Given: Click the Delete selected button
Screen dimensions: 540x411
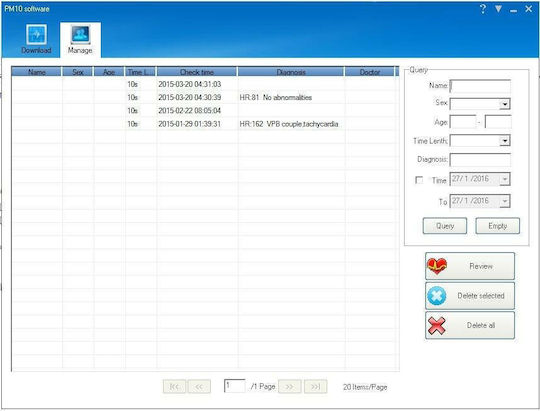Looking at the screenshot, I should (470, 296).
